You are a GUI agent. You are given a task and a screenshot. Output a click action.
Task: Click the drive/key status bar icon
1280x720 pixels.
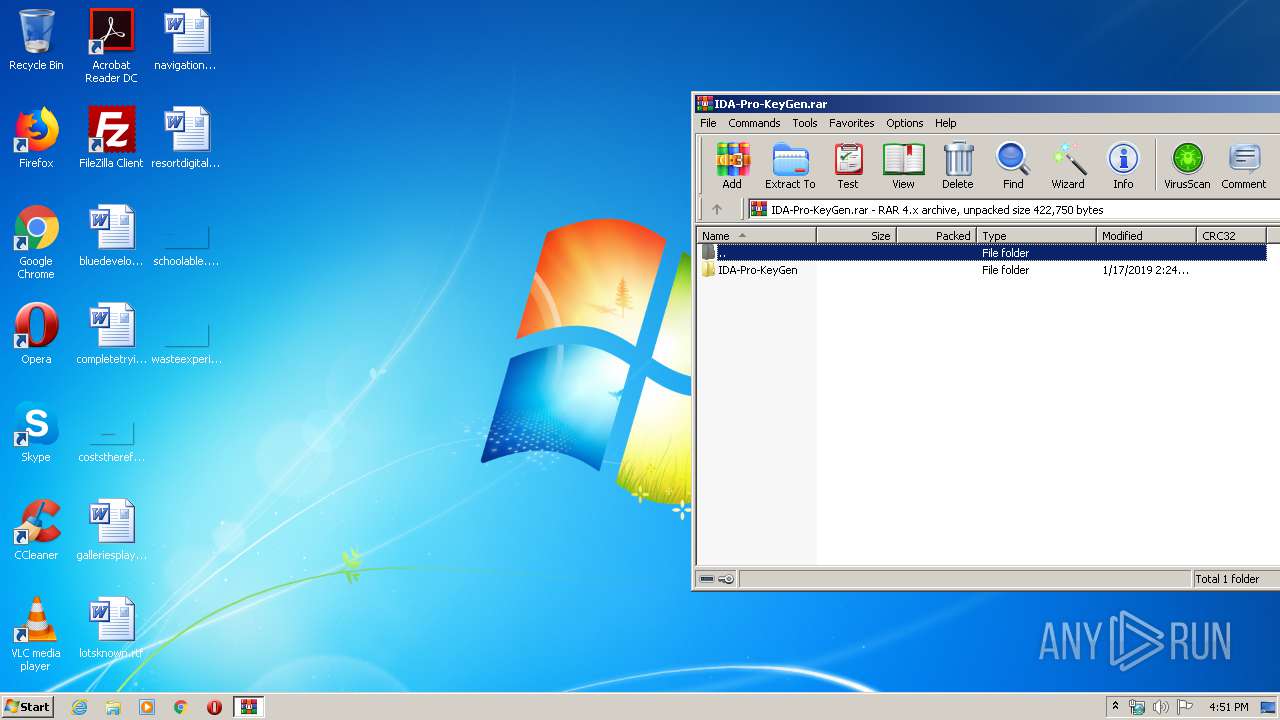click(x=717, y=579)
